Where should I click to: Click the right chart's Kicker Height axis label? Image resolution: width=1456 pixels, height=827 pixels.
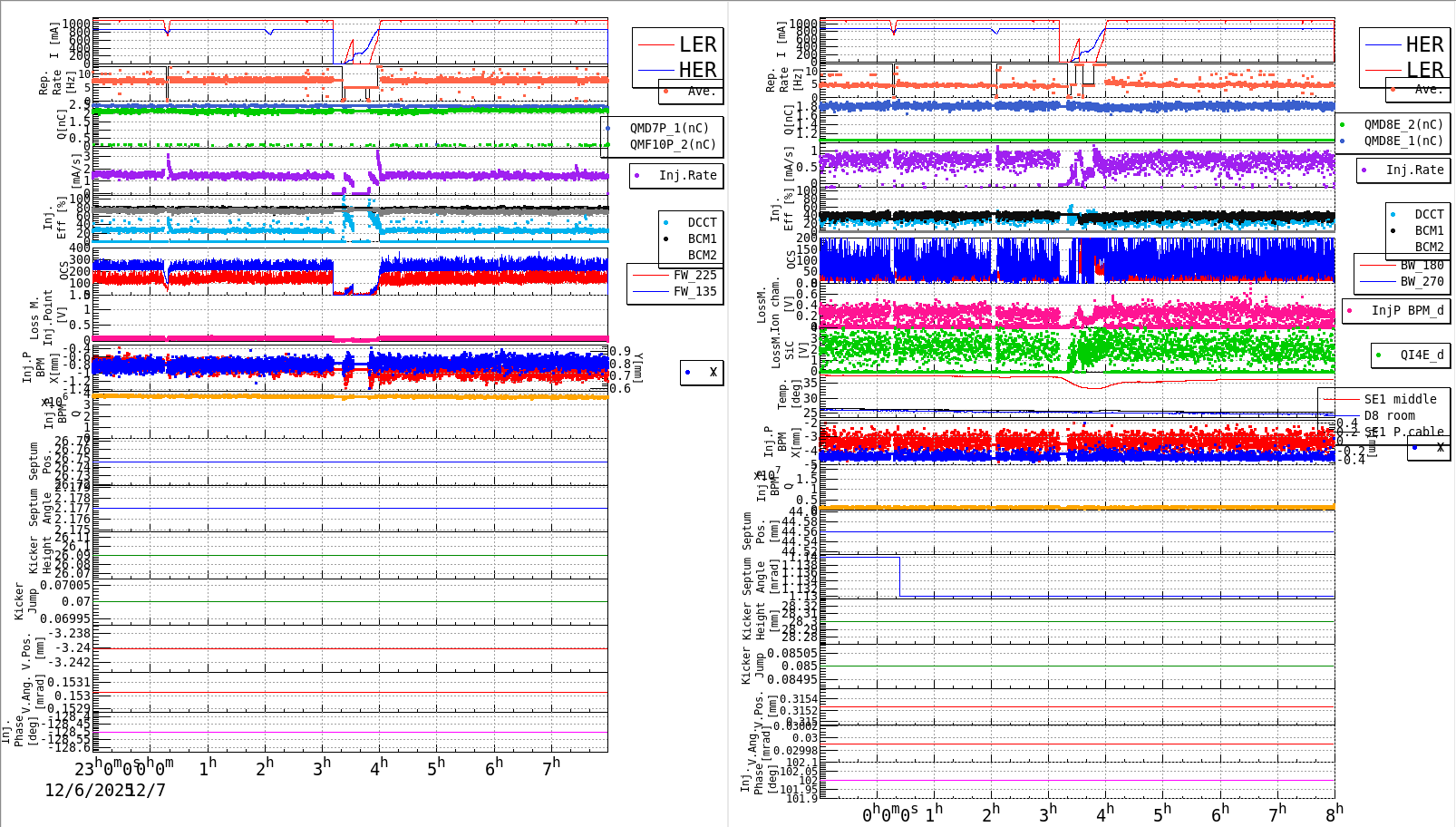click(x=761, y=619)
